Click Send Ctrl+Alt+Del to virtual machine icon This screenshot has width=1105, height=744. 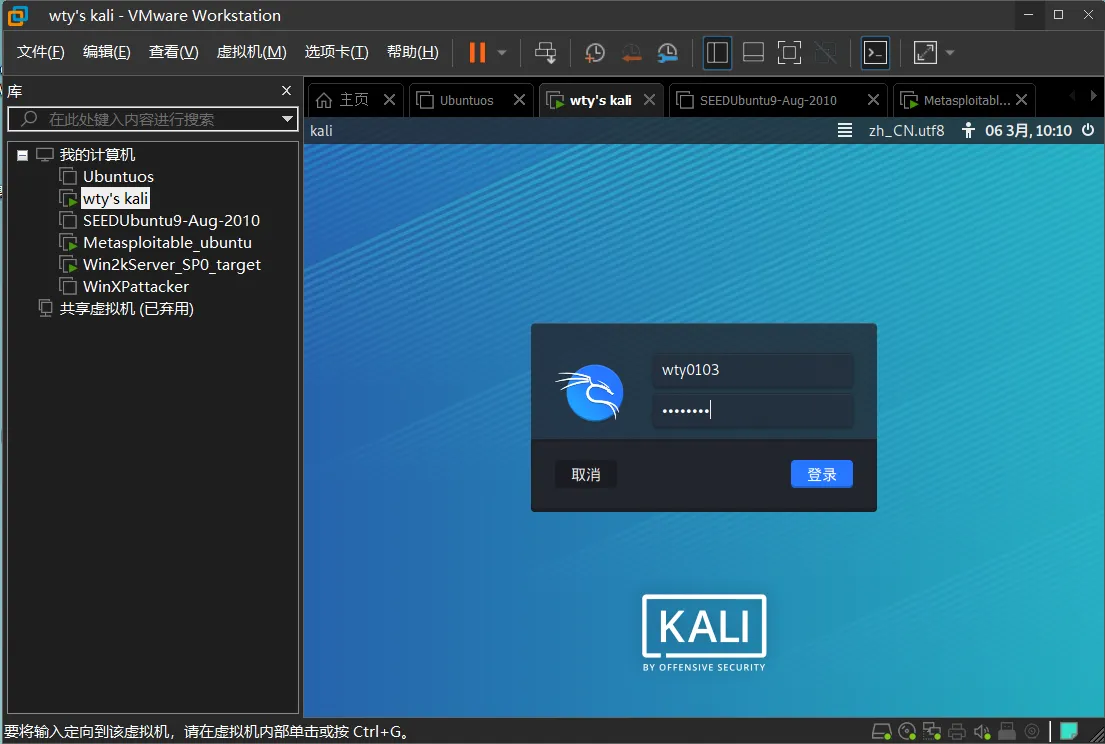[x=545, y=52]
